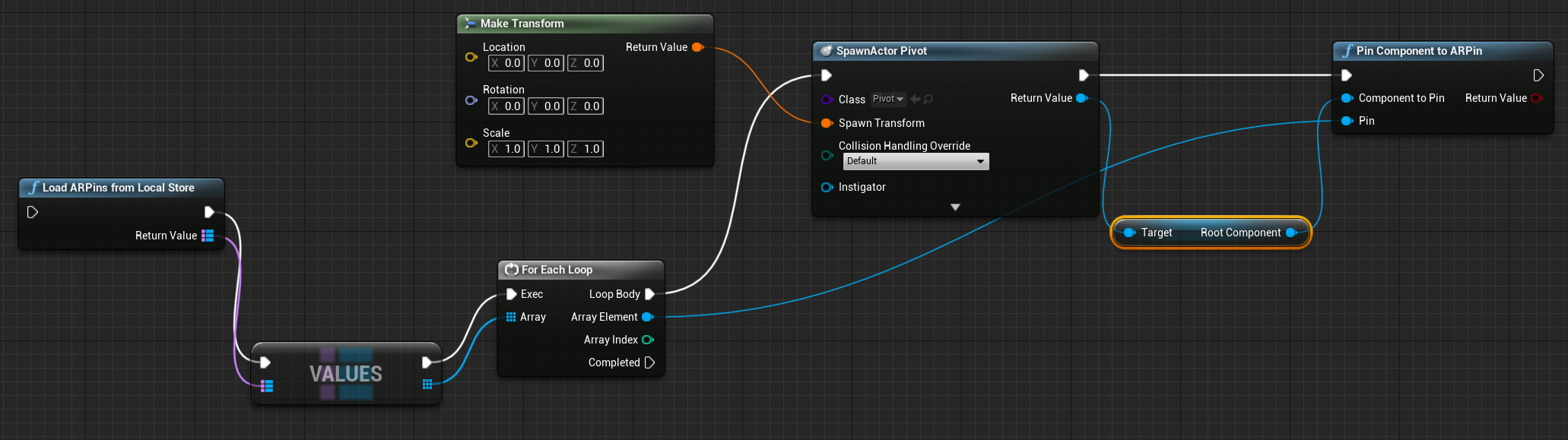Click Pin Component to ARPin Return Value pin
1568x440 pixels.
pos(1537,98)
